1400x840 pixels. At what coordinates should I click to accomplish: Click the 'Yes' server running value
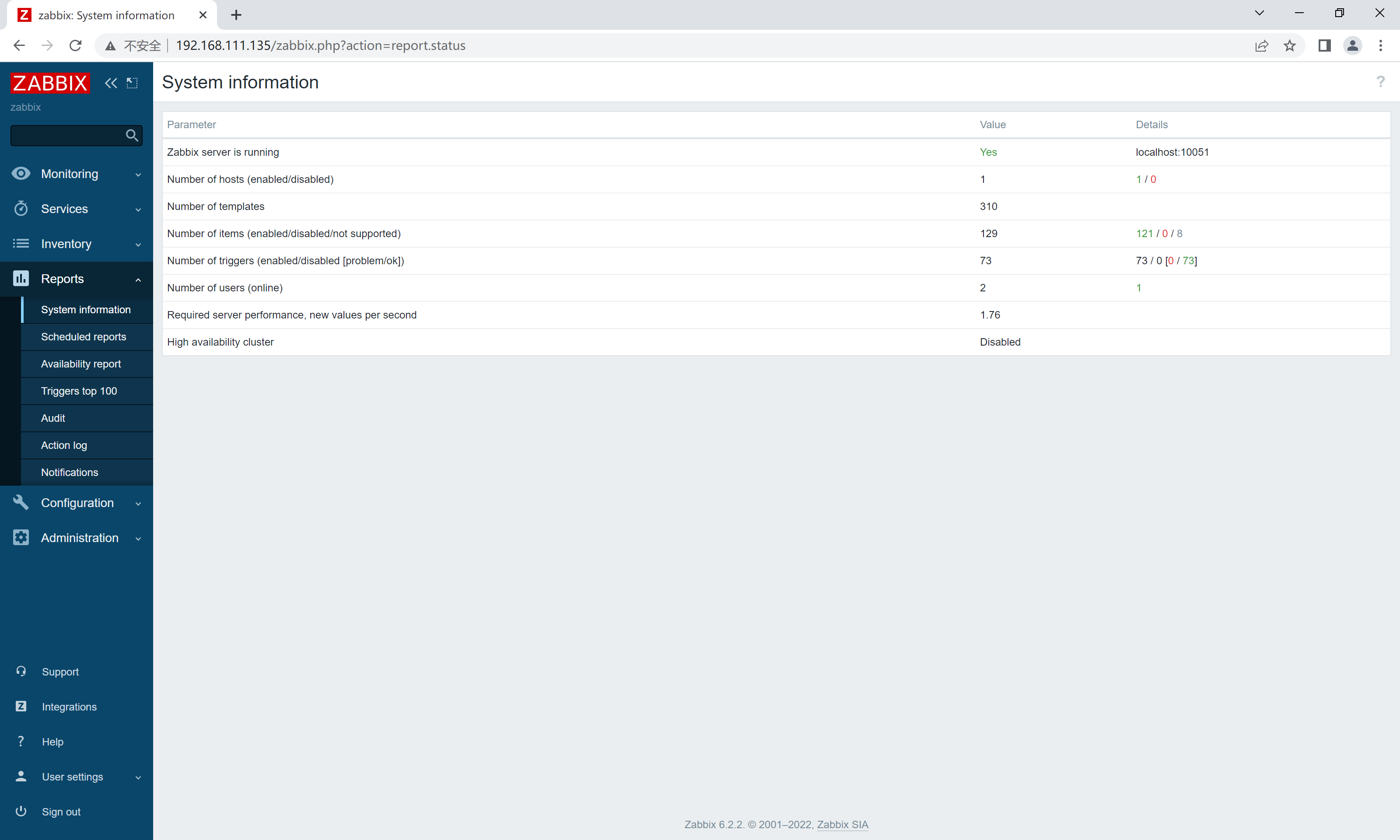coord(988,152)
